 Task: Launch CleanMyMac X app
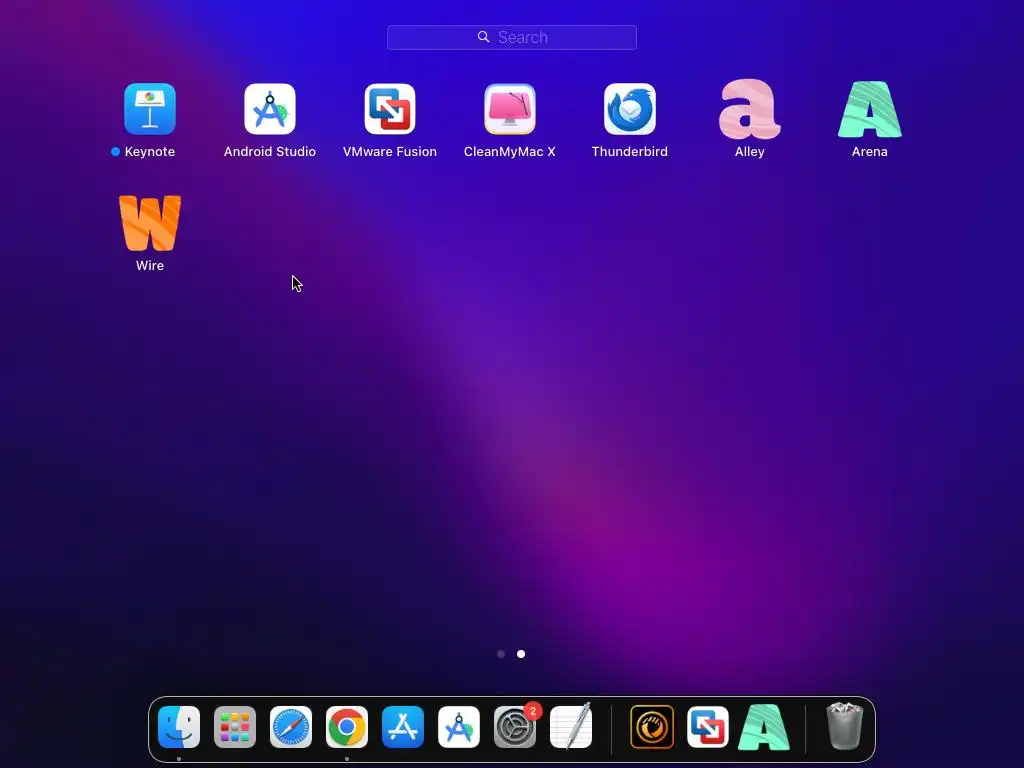click(x=510, y=109)
